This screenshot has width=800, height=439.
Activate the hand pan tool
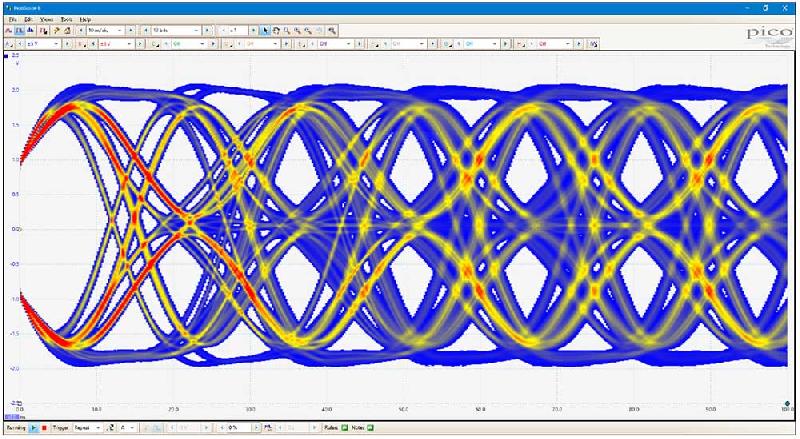tap(275, 31)
